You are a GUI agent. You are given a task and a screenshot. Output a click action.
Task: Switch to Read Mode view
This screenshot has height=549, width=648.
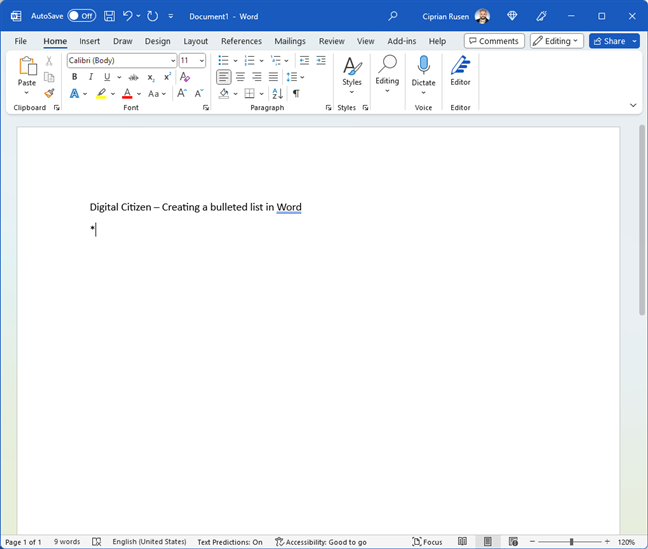pos(462,542)
